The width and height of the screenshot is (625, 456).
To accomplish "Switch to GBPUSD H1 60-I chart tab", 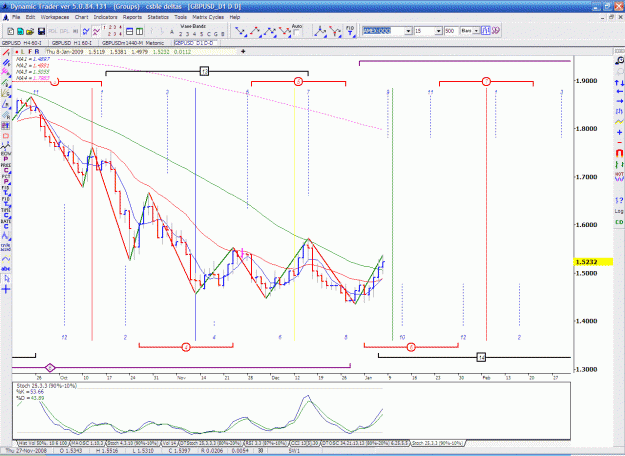I will point(72,43).
